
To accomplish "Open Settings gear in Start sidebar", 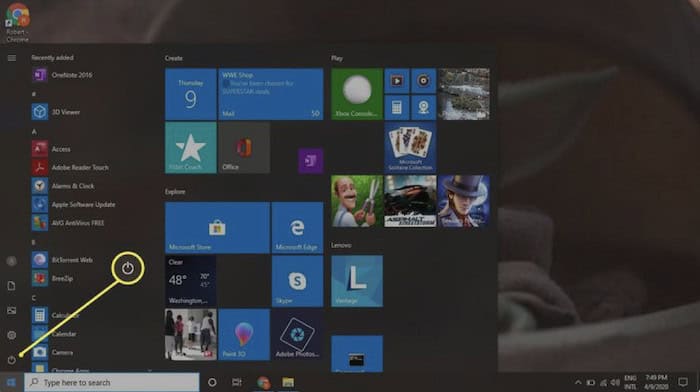I will tap(12, 335).
